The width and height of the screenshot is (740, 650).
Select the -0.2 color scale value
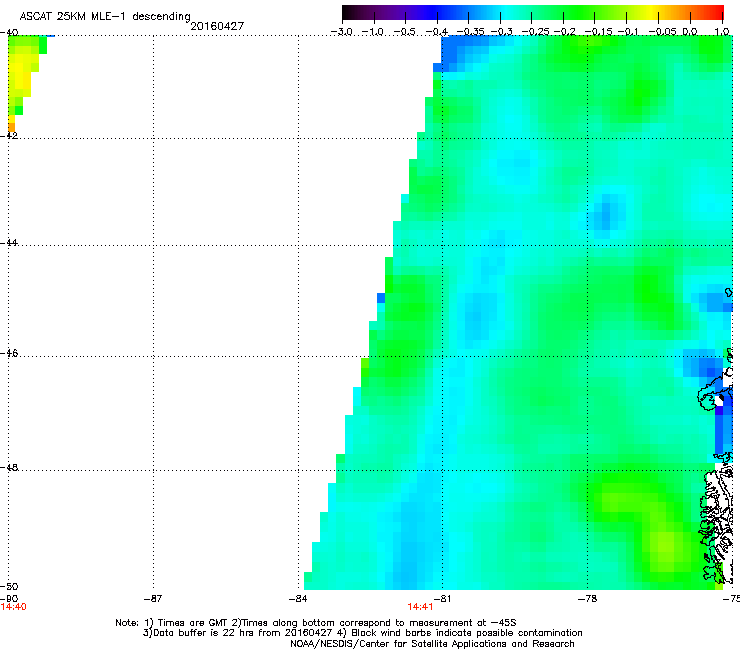click(565, 32)
